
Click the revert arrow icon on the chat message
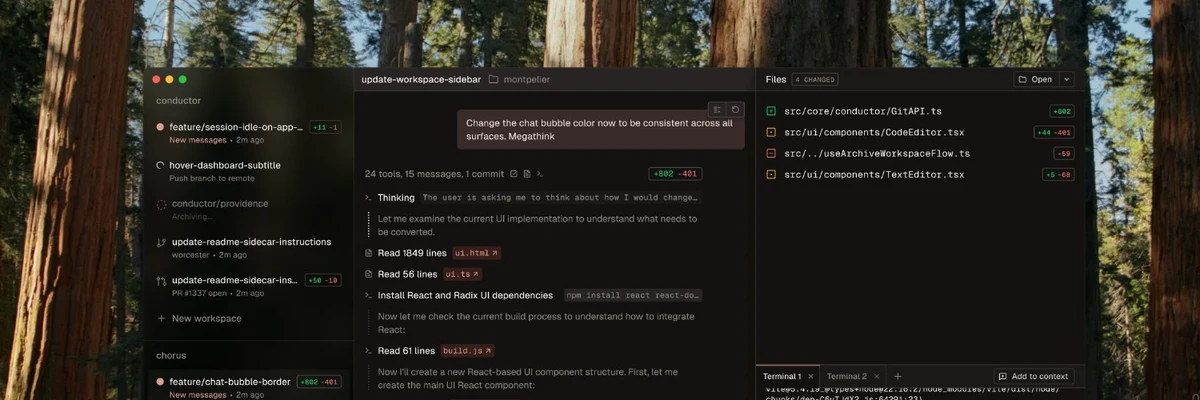pyautogui.click(x=736, y=109)
